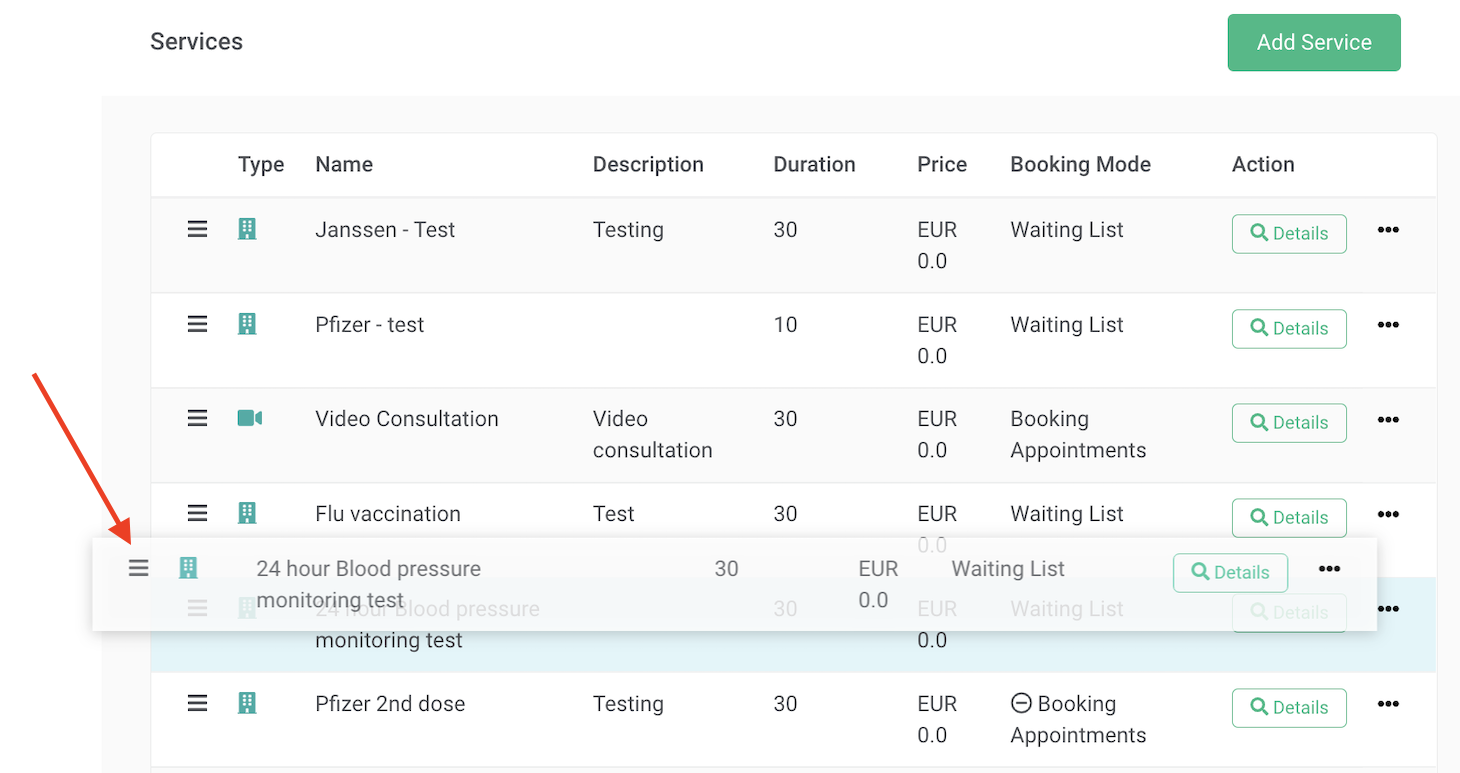Screen dimensions: 1460x773
Task: Click the handle on the floating dragged row
Action: coord(139,568)
